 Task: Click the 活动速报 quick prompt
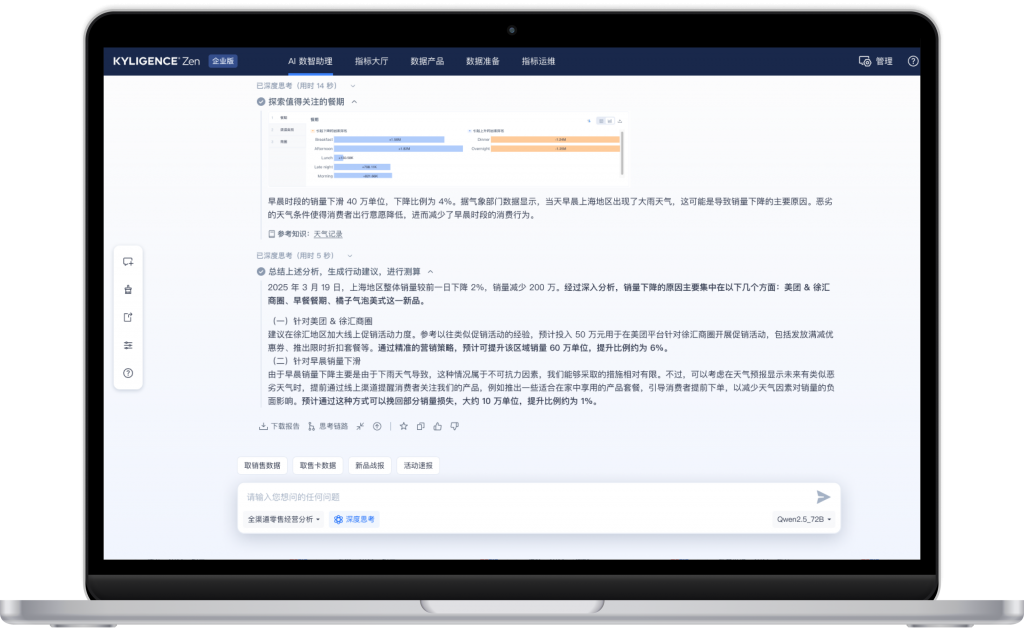tap(418, 466)
